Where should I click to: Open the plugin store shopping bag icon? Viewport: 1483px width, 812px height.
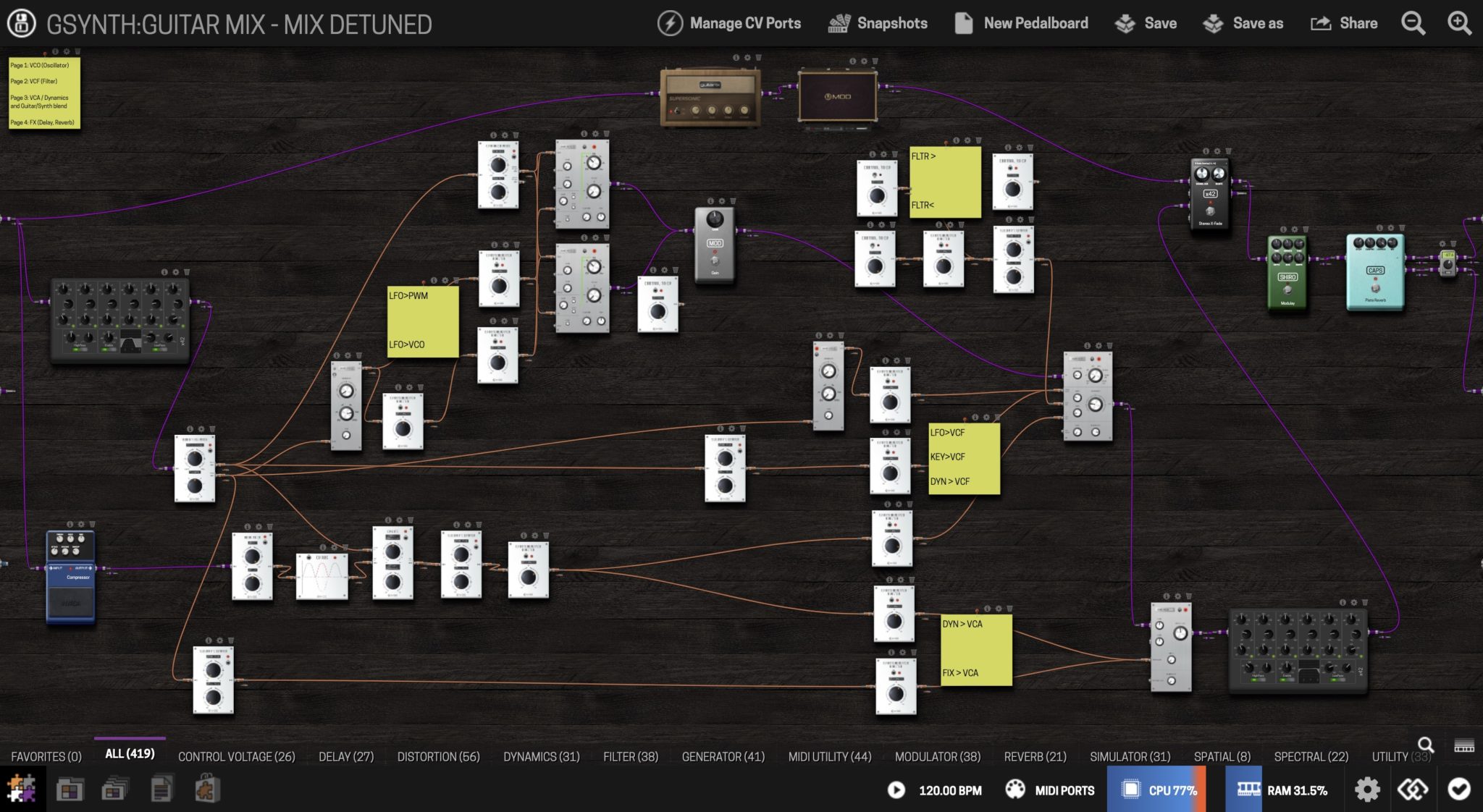[x=206, y=789]
